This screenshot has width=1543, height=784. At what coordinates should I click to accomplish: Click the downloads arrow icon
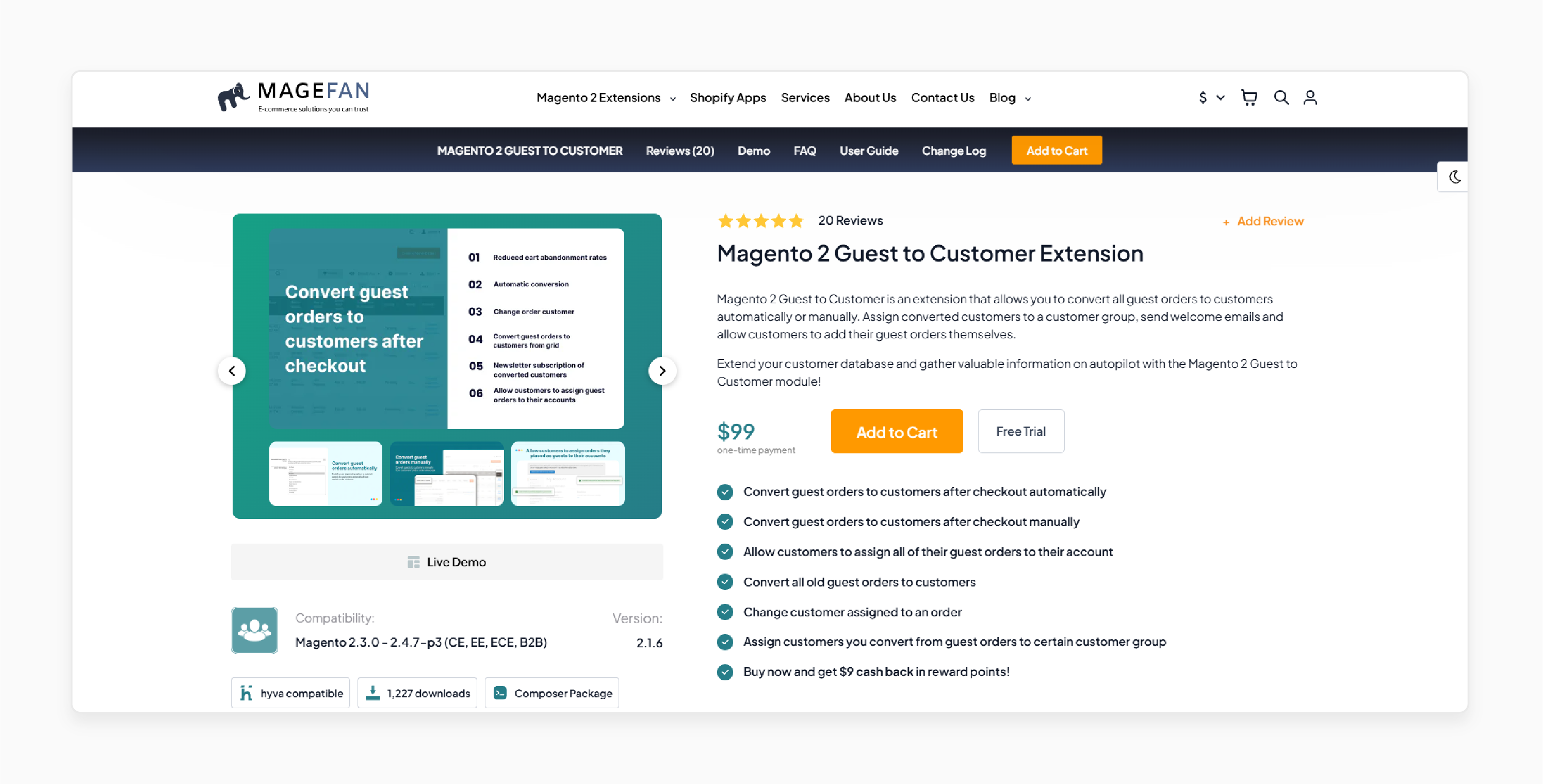[x=372, y=693]
